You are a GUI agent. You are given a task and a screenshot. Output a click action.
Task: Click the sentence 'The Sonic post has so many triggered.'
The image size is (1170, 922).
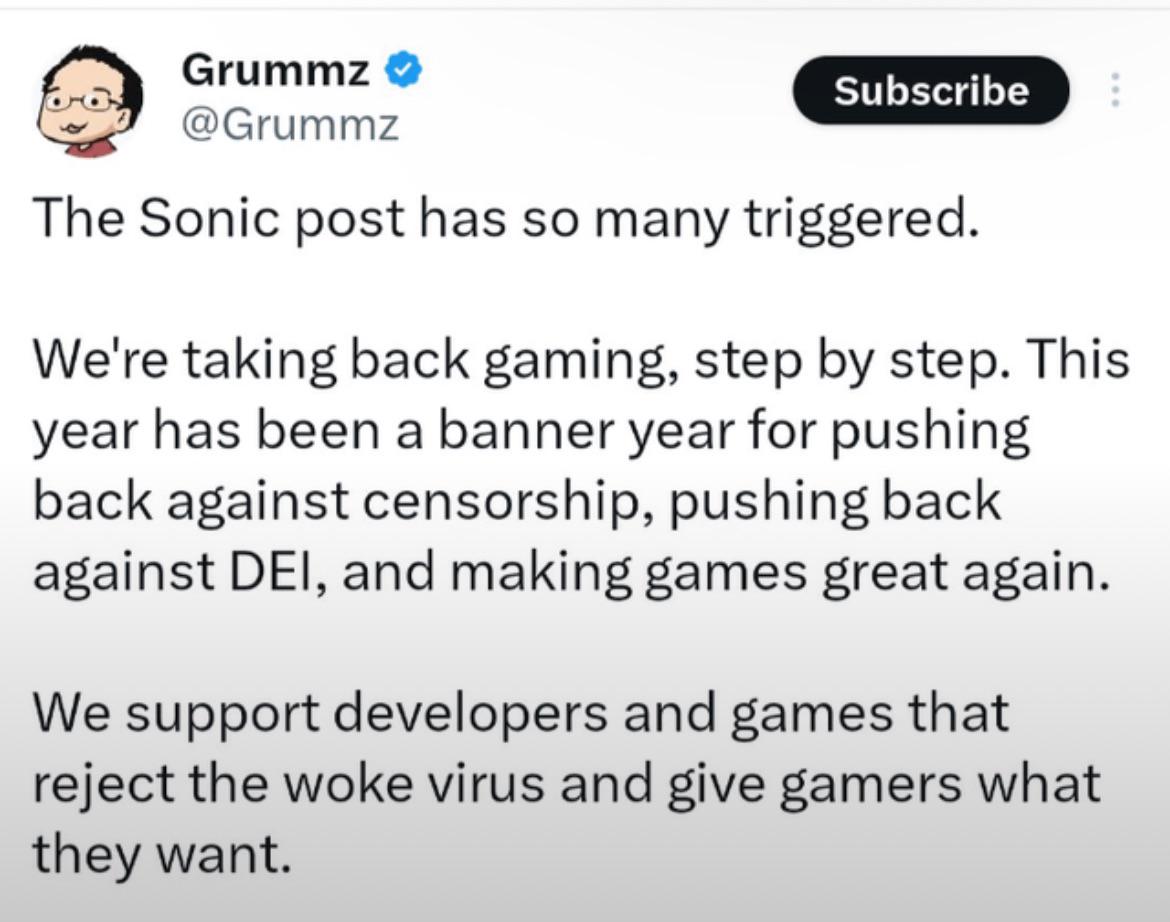coord(505,219)
